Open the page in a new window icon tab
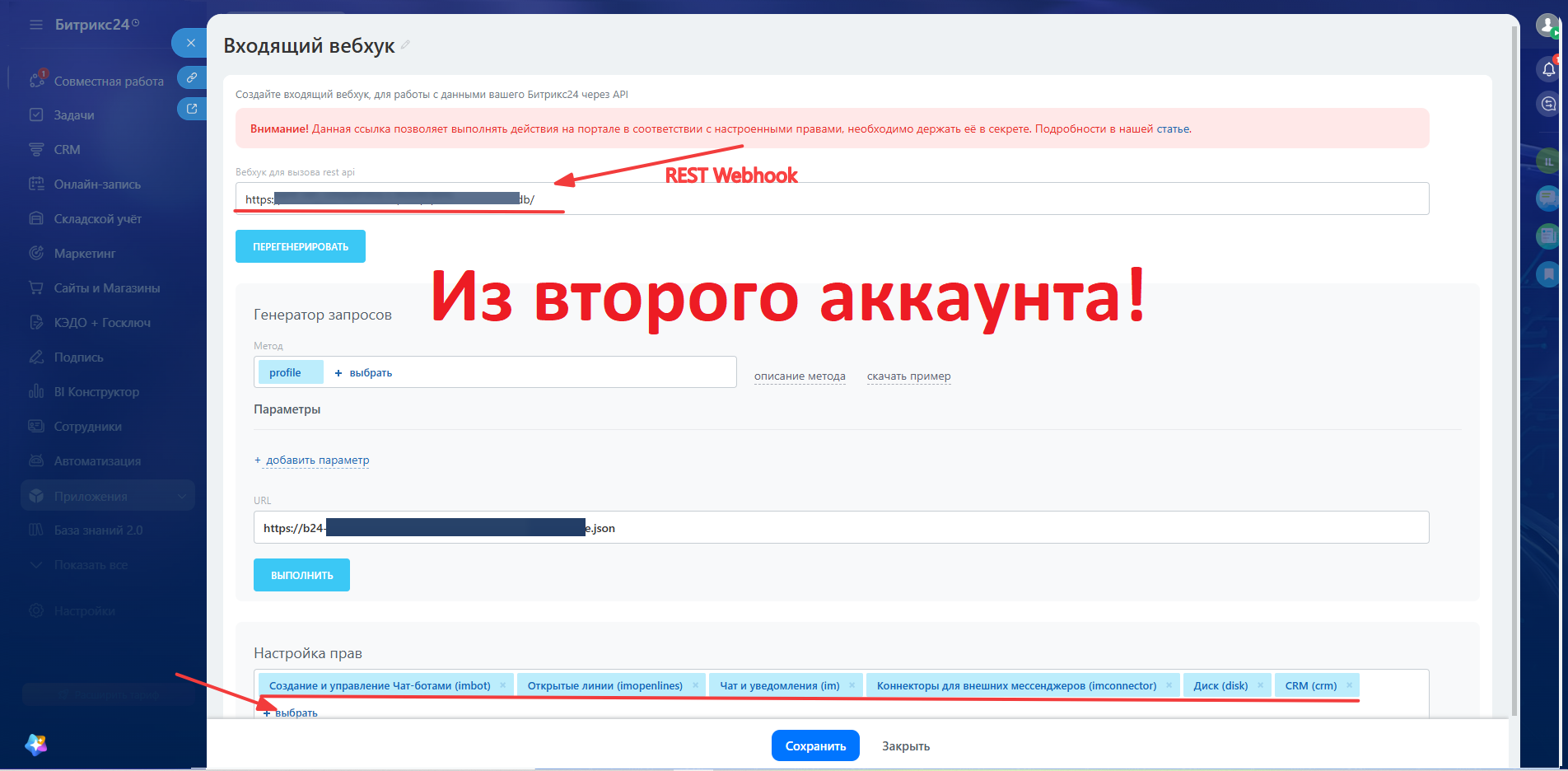 point(192,108)
